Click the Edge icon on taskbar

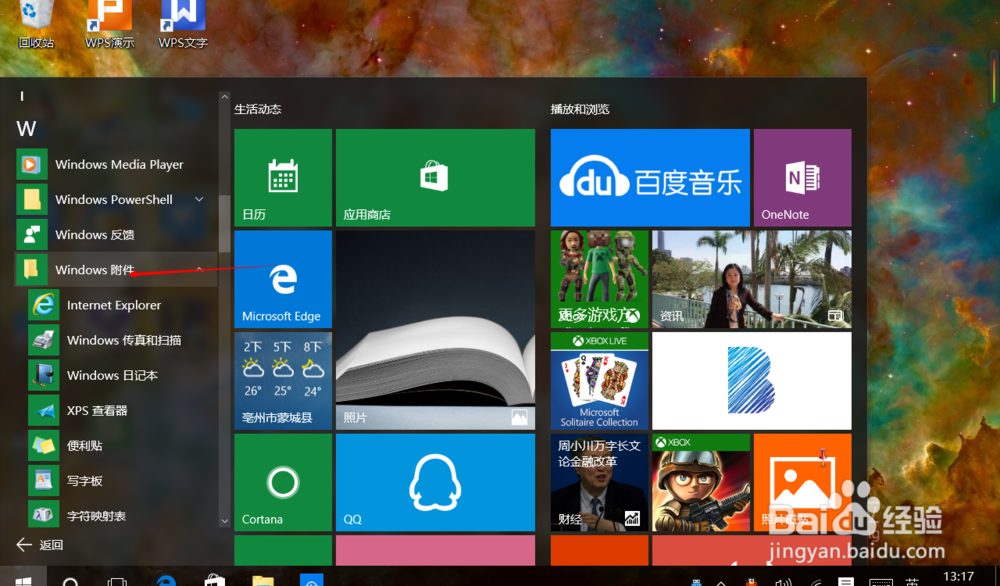166,580
